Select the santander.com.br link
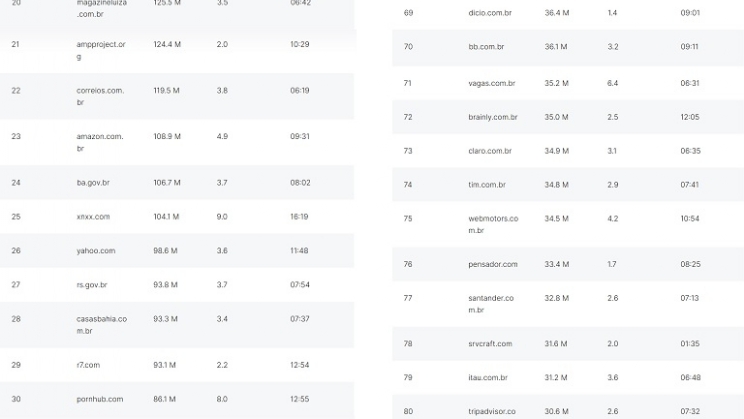This screenshot has height=419, width=744. (x=491, y=303)
